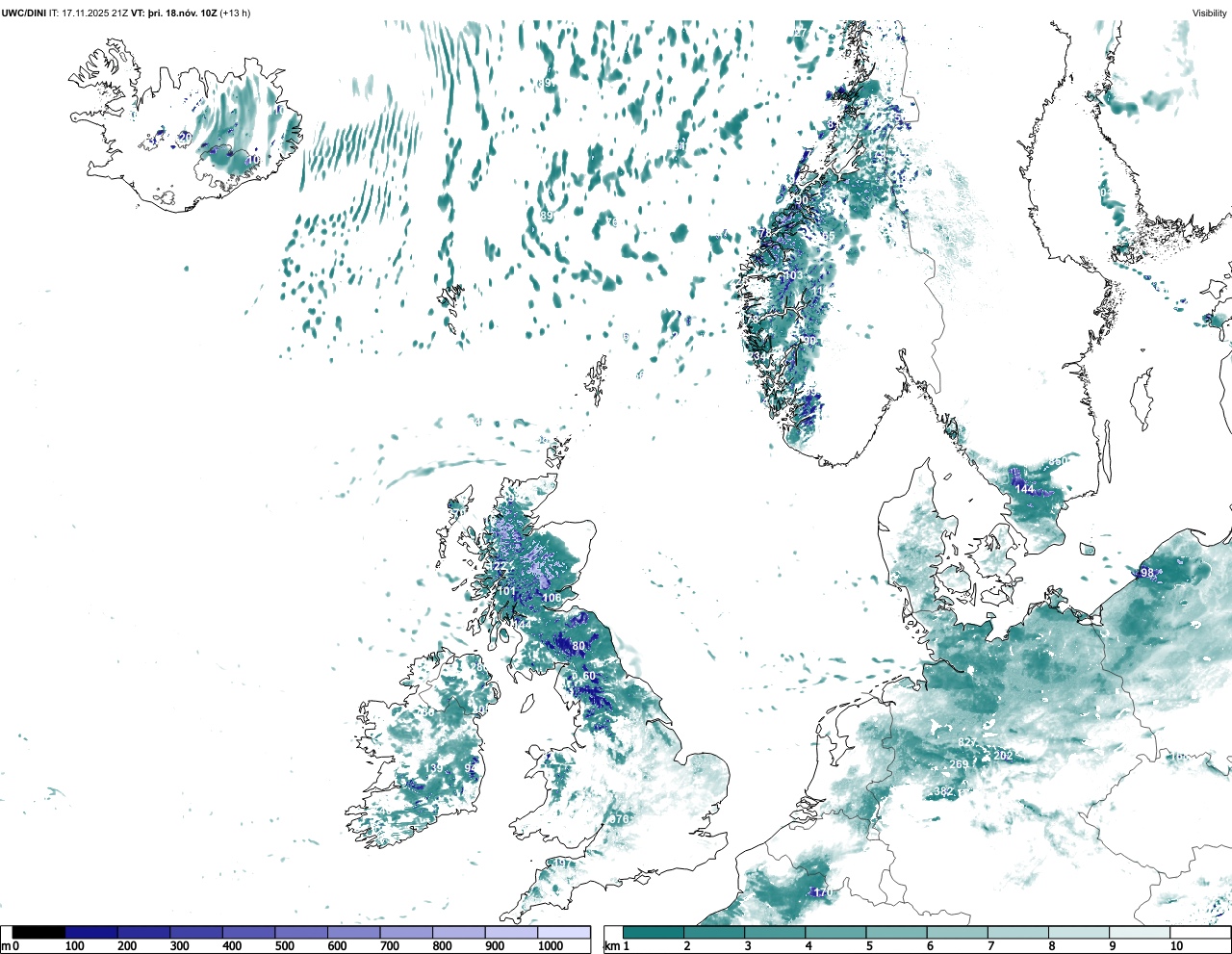Click the '103' value over Norway
The width and height of the screenshot is (1232, 954).
(792, 275)
